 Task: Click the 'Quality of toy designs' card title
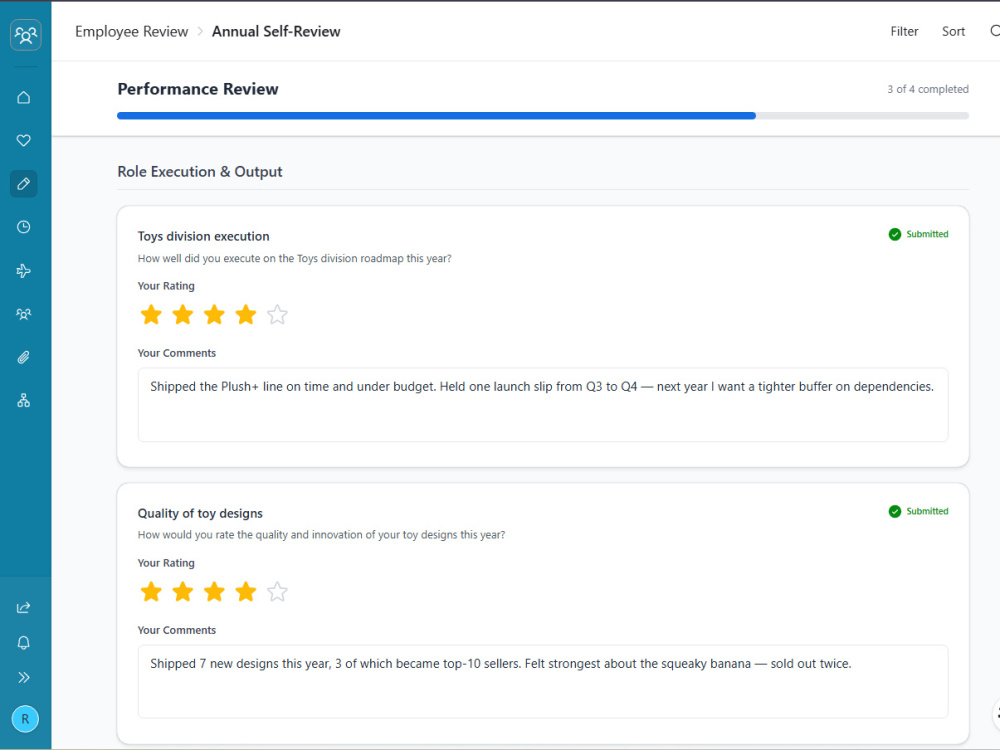[200, 513]
